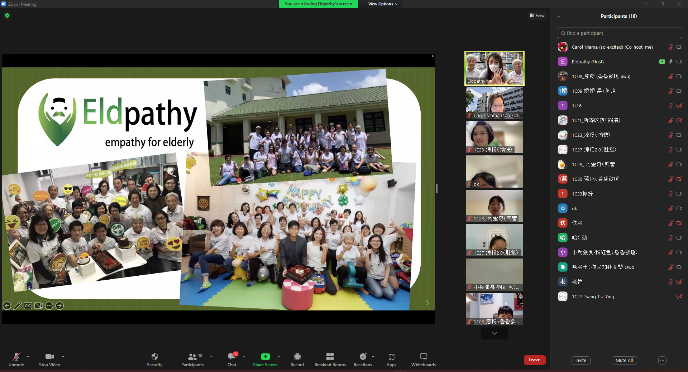Click the Find a participant search field
688x372 pixels.
[619, 33]
